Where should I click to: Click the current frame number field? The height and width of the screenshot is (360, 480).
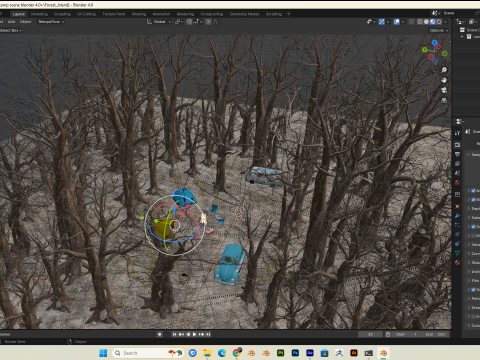click(370, 334)
